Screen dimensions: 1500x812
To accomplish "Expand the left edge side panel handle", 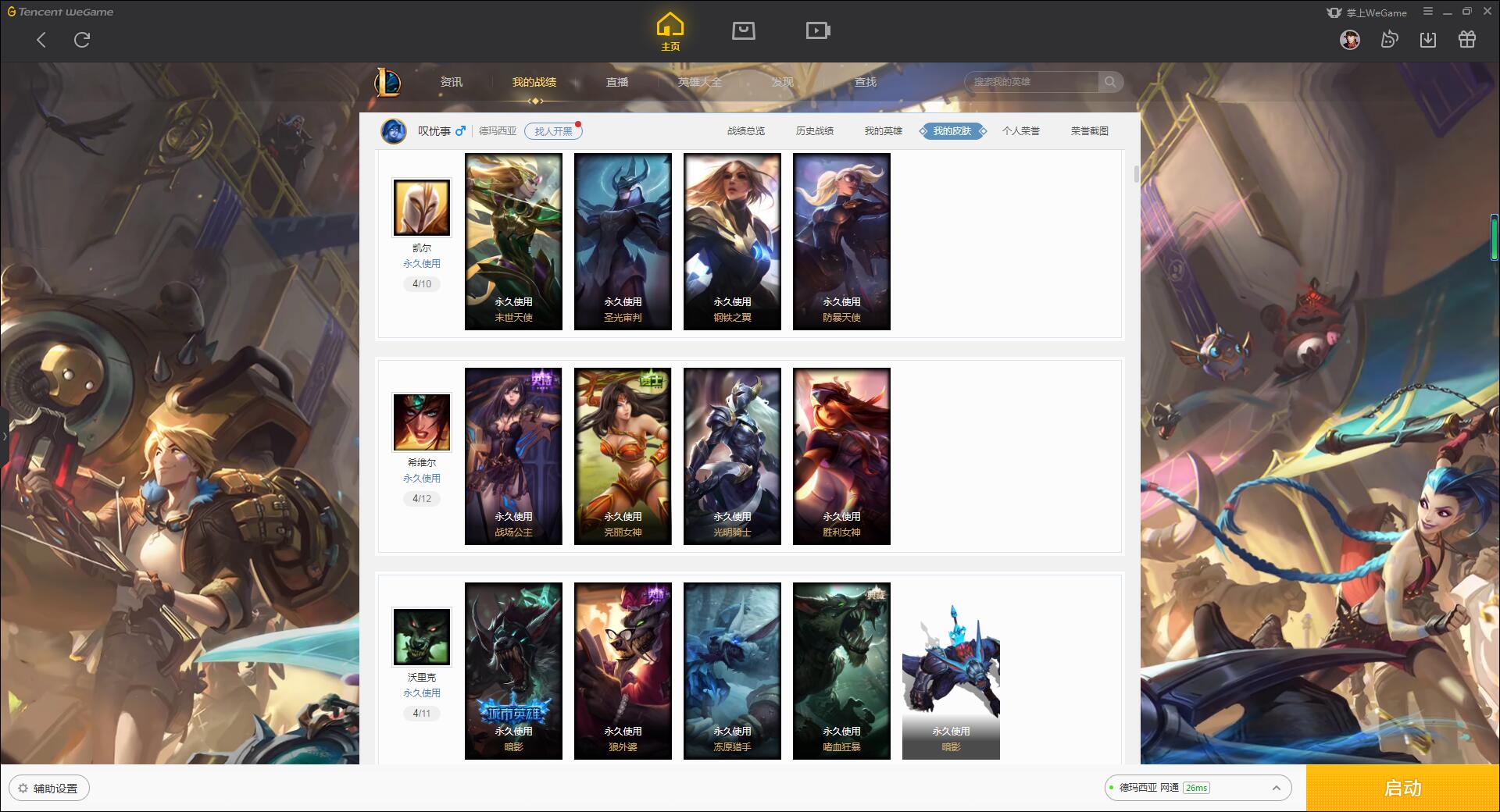I will 4,436.
